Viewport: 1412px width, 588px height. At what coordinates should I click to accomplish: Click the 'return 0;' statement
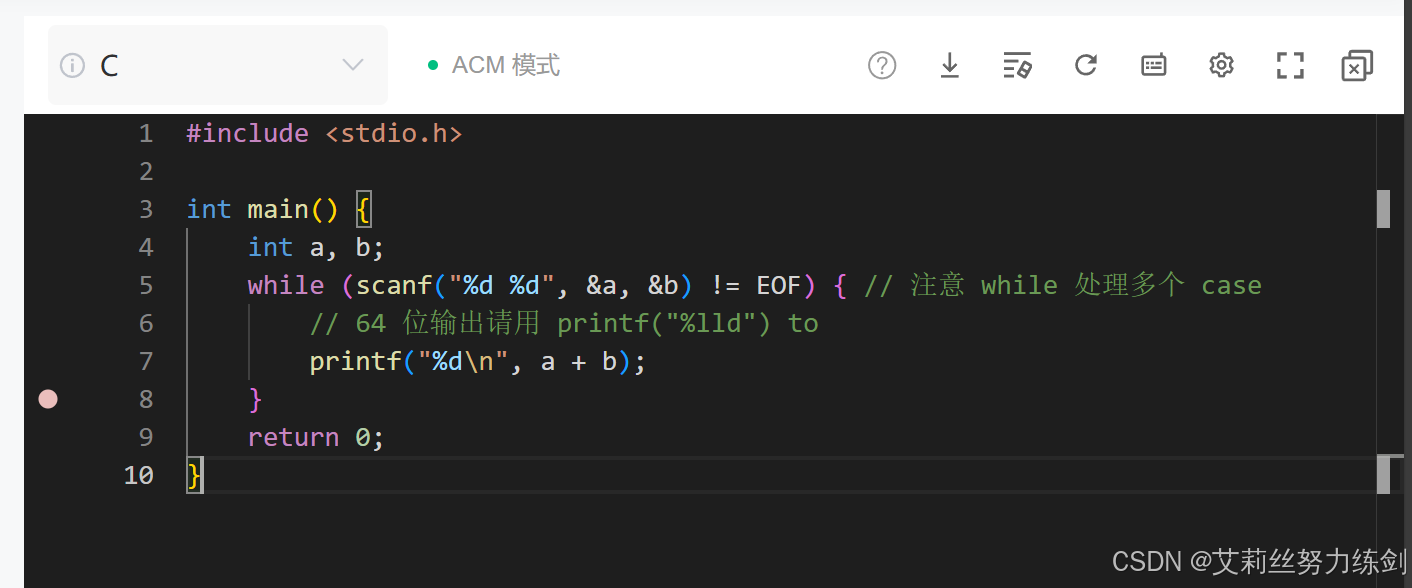coord(316,437)
